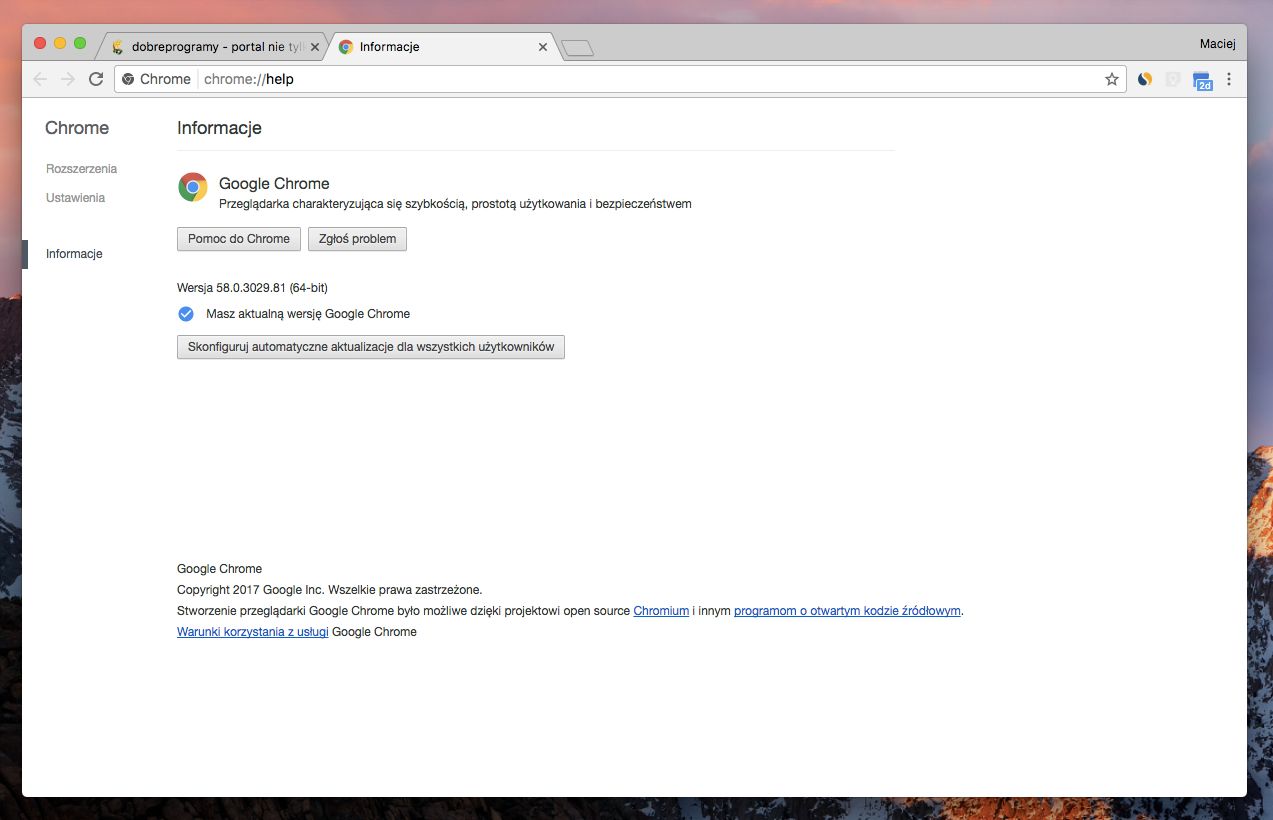Click the green fullscreen window button

(80, 43)
